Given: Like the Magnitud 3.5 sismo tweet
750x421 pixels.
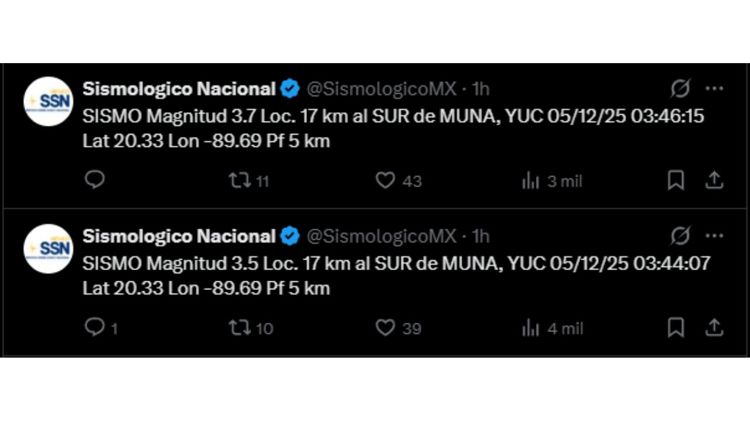Looking at the screenshot, I should [386, 327].
